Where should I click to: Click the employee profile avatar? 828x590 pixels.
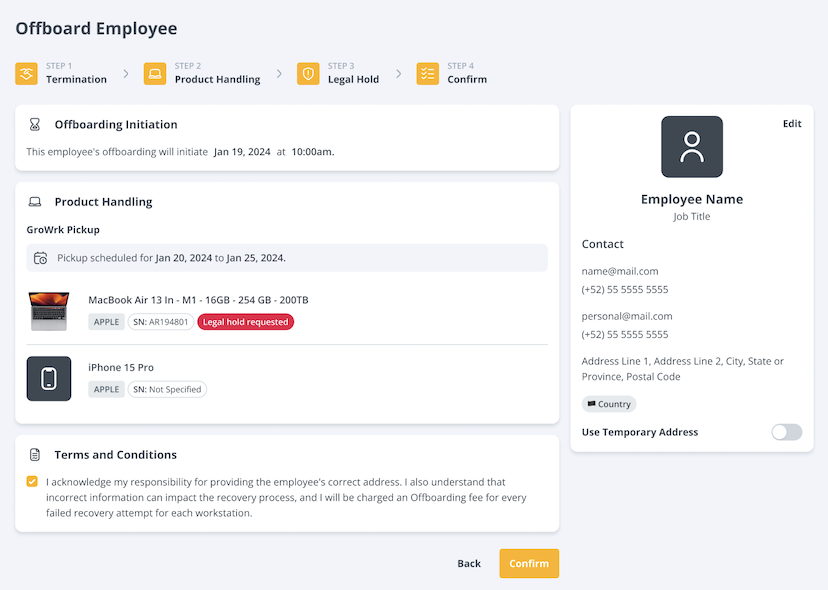point(691,147)
